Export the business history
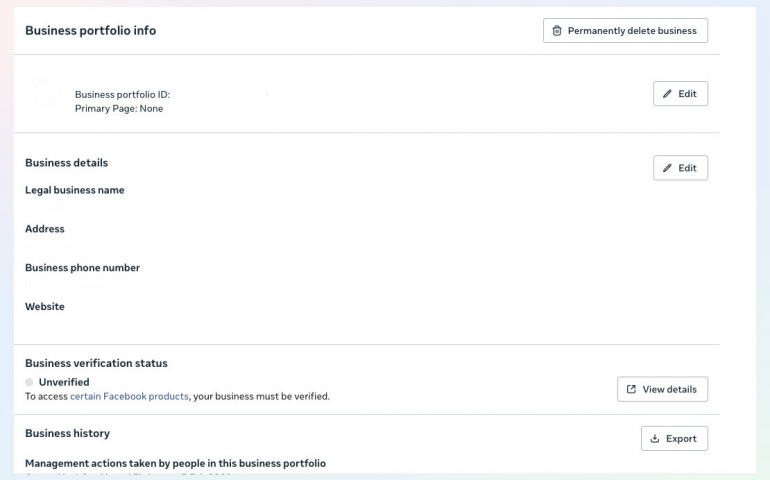This screenshot has height=480, width=770. click(x=674, y=438)
